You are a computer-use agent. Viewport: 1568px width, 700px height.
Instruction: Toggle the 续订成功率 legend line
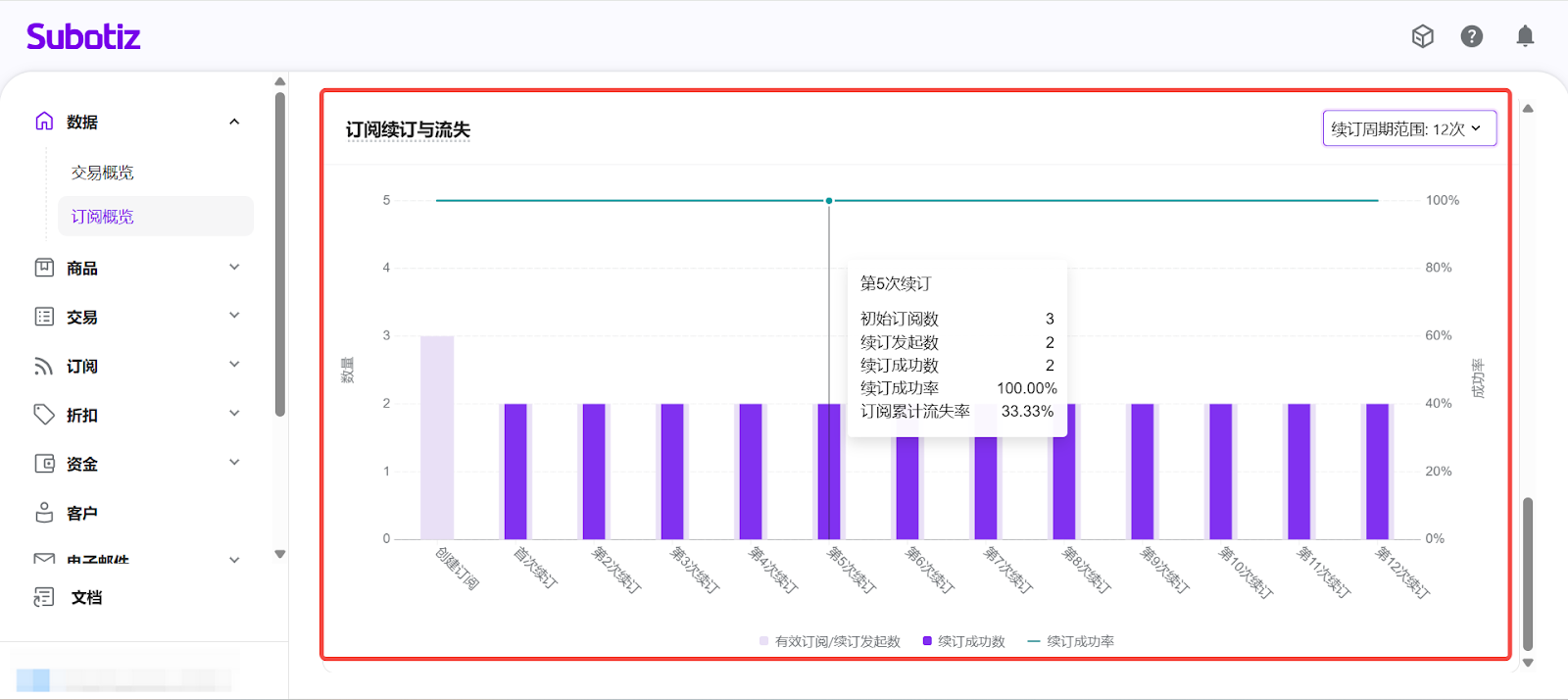tap(1070, 641)
